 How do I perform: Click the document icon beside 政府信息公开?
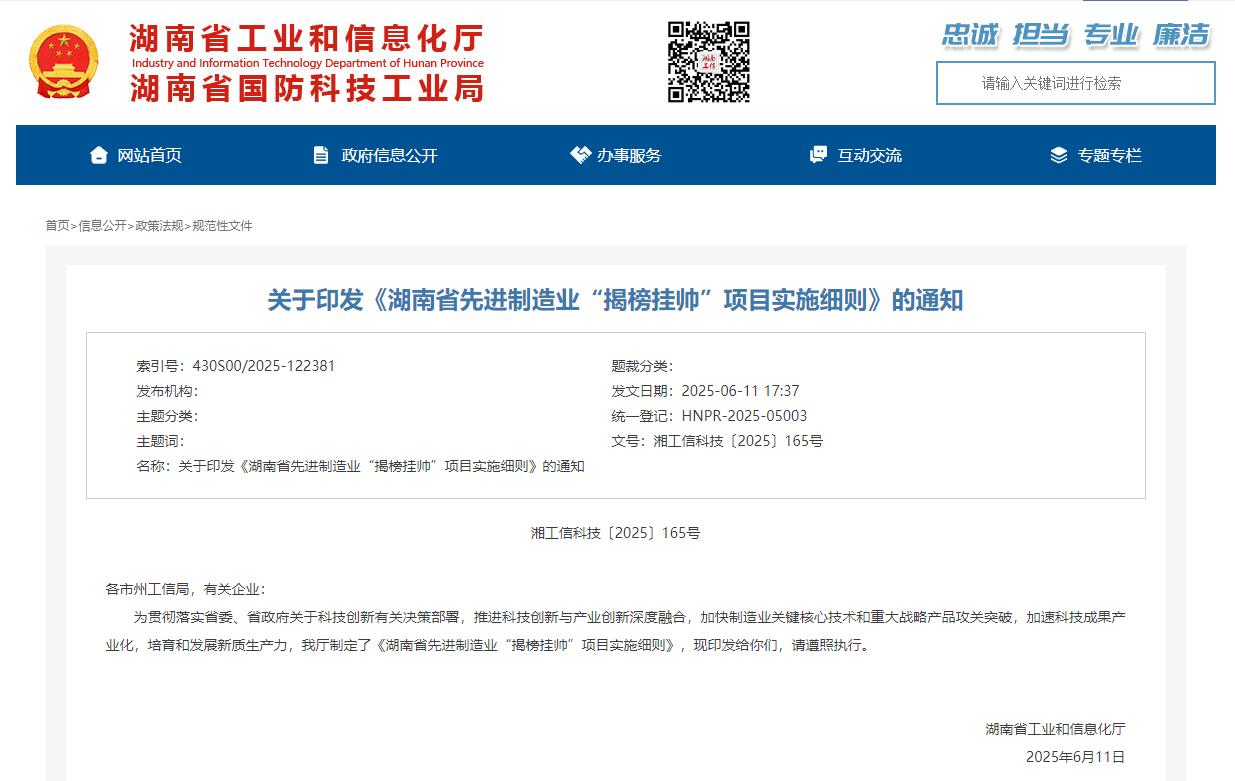[x=321, y=155]
